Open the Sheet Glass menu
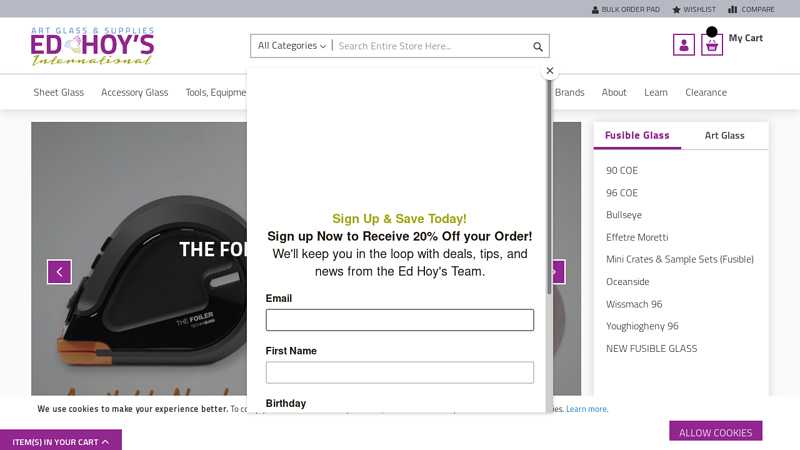Viewport: 800px width, 450px height. pos(59,92)
